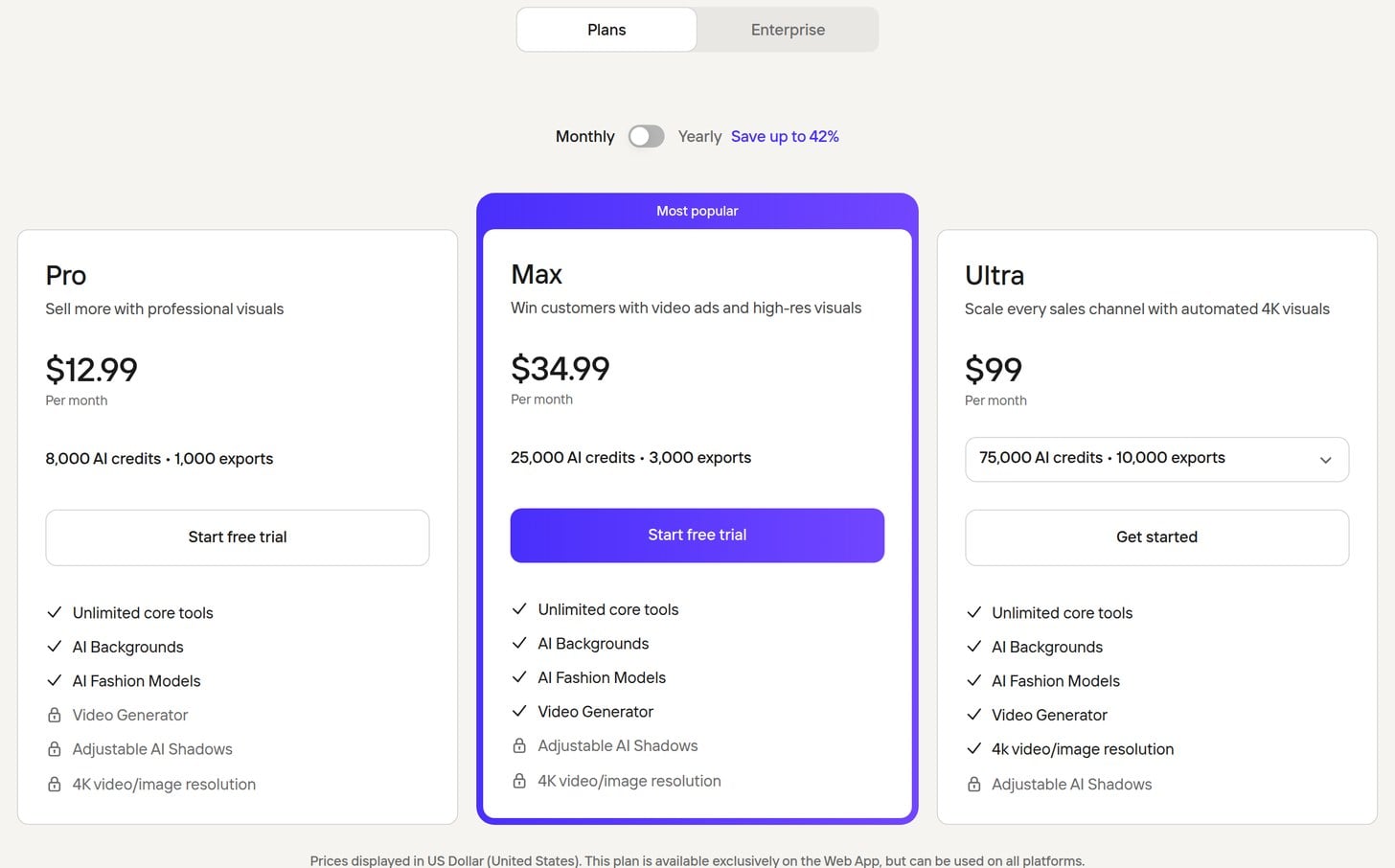
Task: Start free trial for Max plan
Action: coord(697,536)
